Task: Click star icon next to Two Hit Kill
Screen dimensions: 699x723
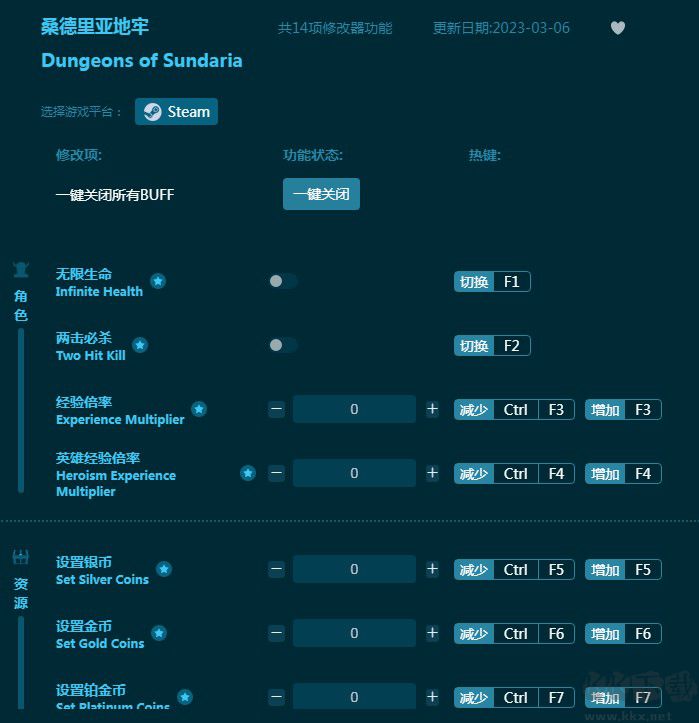Action: coord(140,345)
